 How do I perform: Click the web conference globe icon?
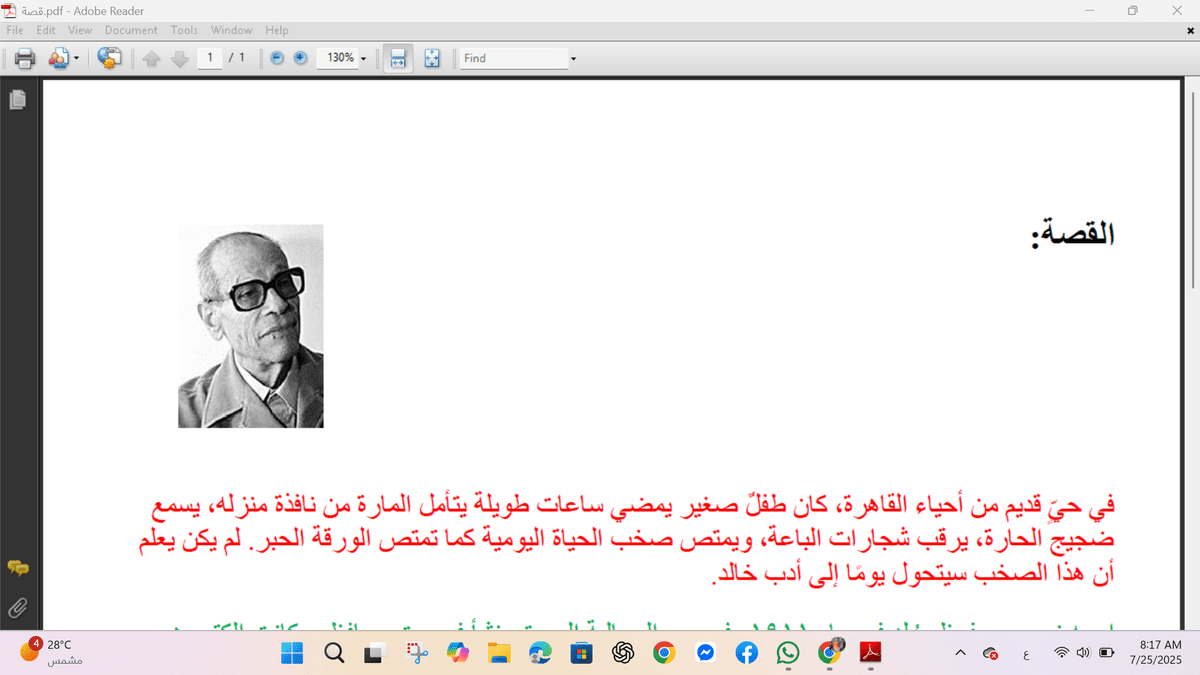pos(109,58)
